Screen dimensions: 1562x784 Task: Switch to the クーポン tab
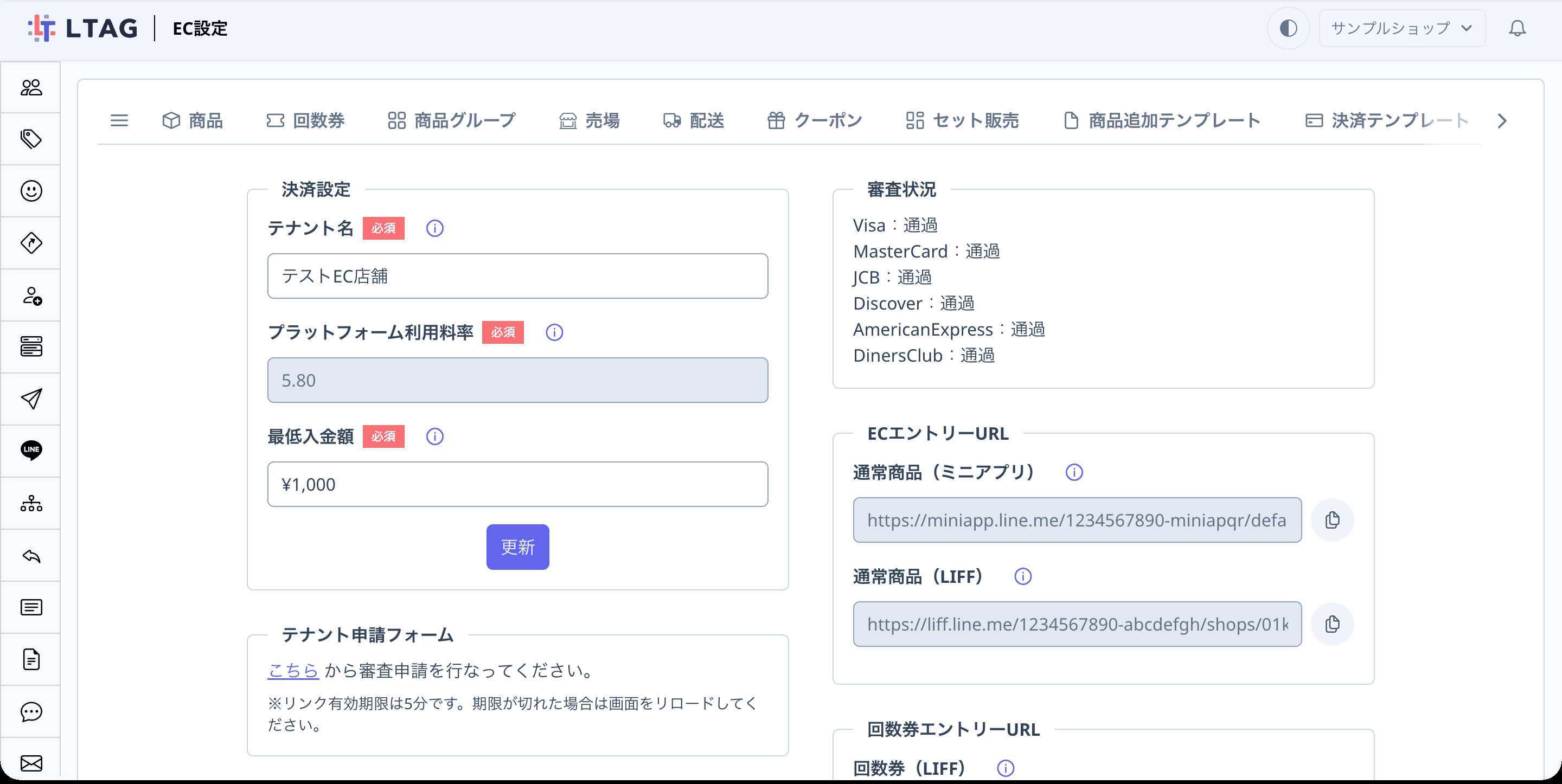pos(816,121)
